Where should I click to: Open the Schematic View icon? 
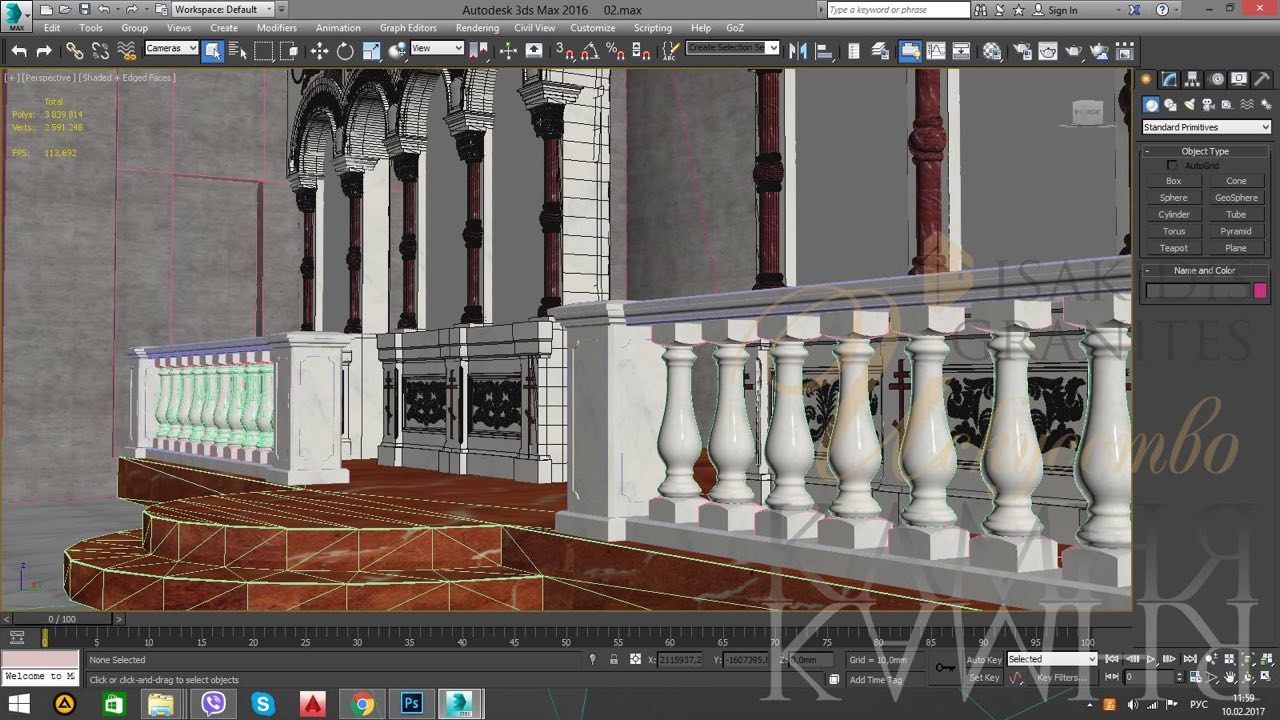click(961, 51)
